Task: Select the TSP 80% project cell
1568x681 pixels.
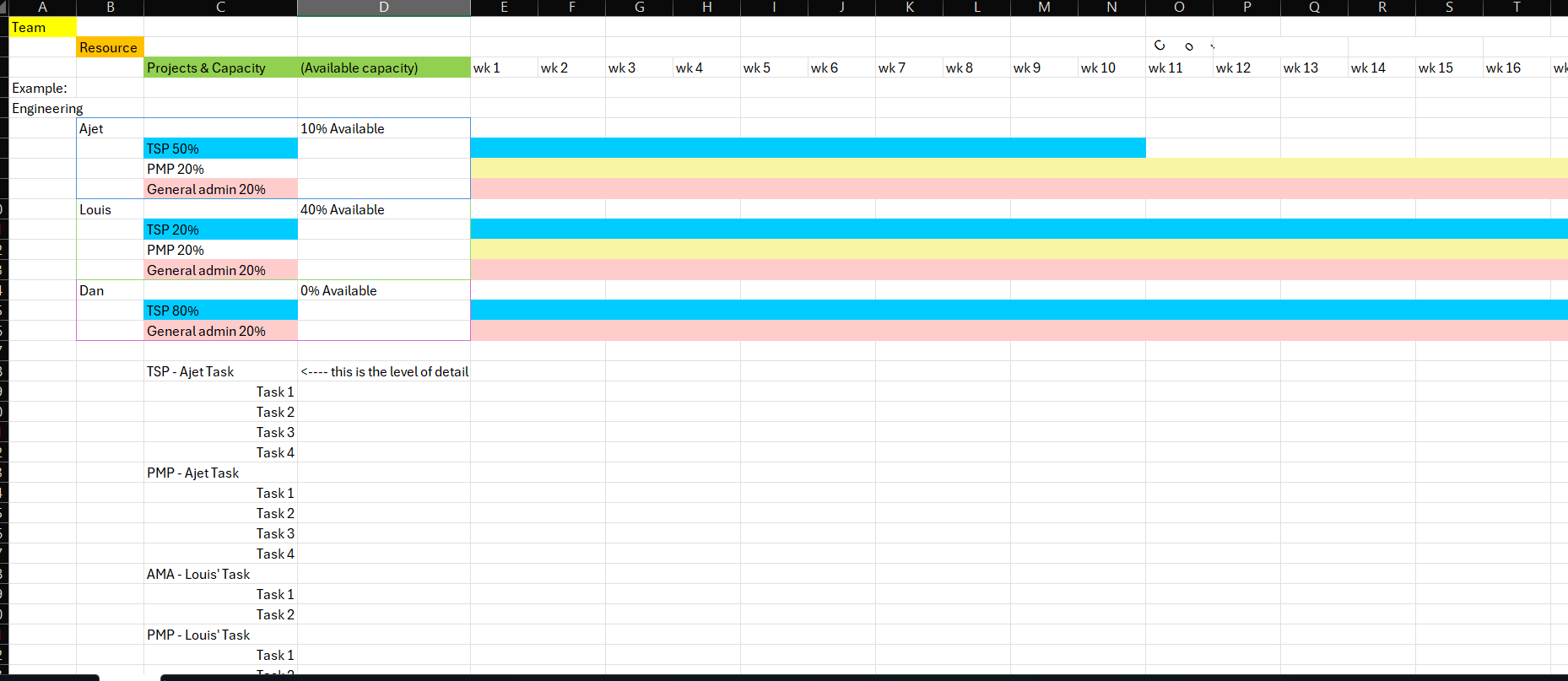Action: (x=220, y=311)
